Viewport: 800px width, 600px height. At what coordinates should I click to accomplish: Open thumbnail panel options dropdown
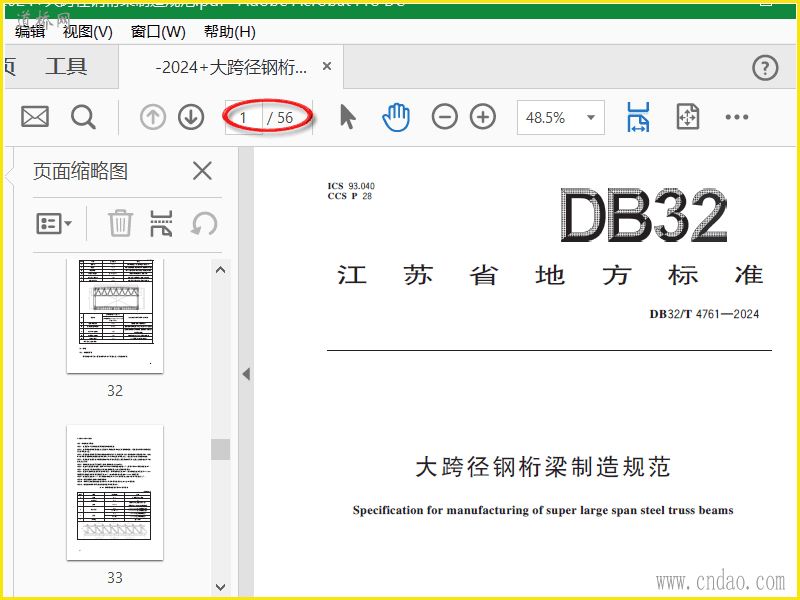click(54, 223)
